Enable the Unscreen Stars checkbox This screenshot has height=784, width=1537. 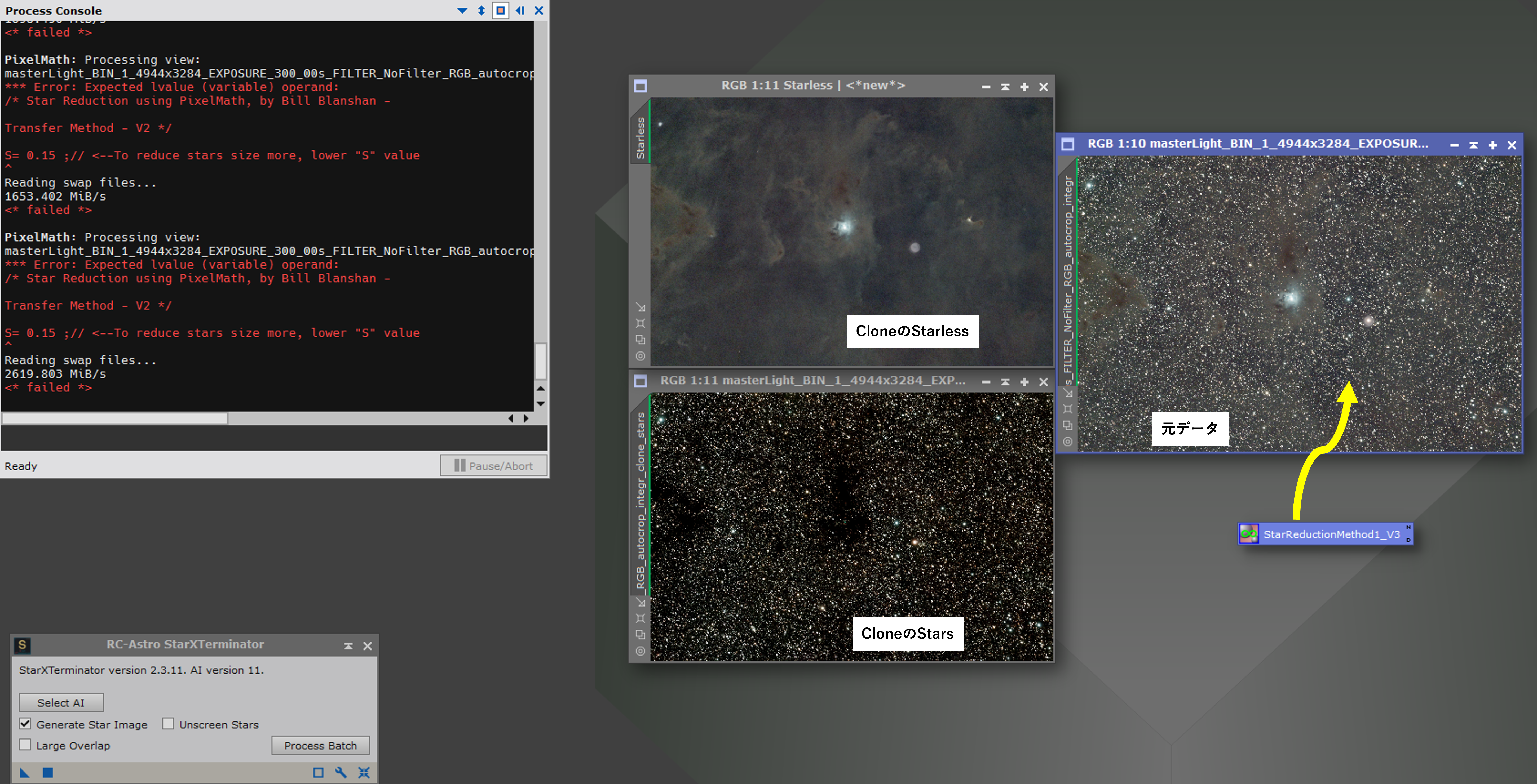click(168, 724)
